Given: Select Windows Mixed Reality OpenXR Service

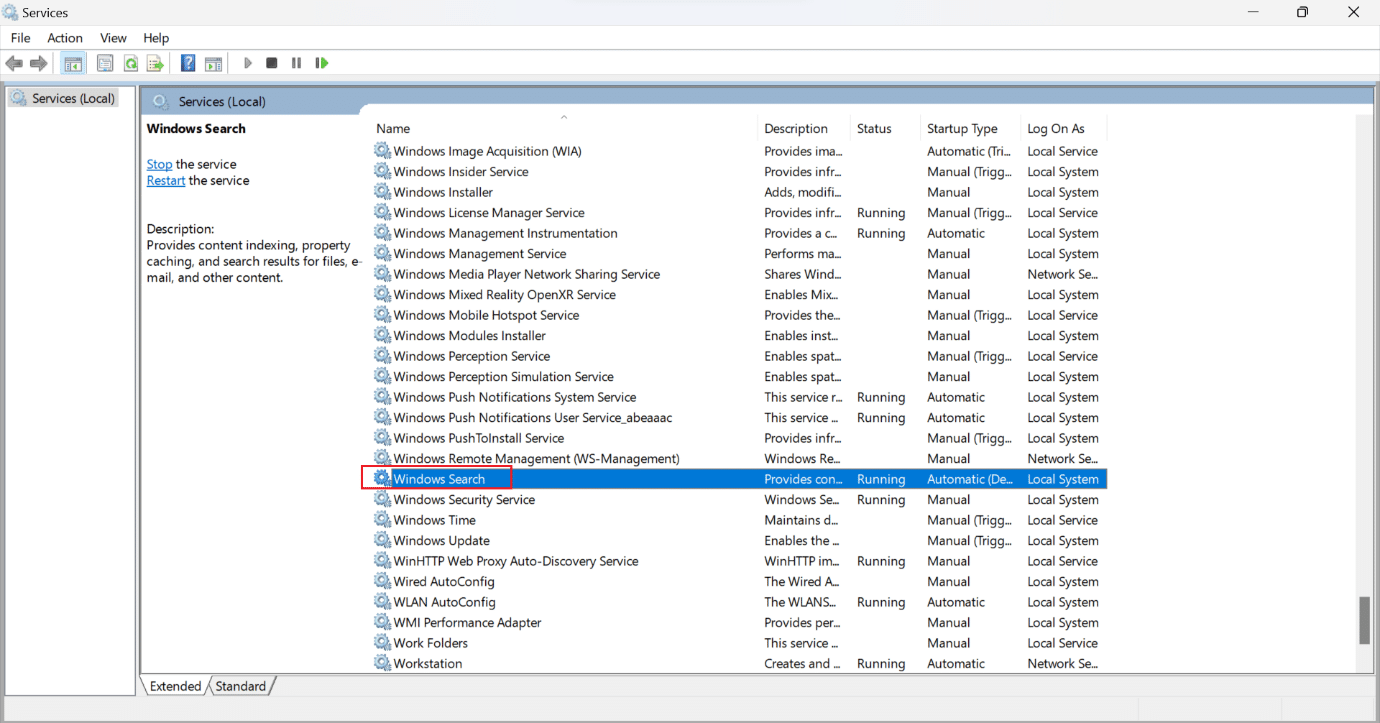Looking at the screenshot, I should [x=739, y=294].
